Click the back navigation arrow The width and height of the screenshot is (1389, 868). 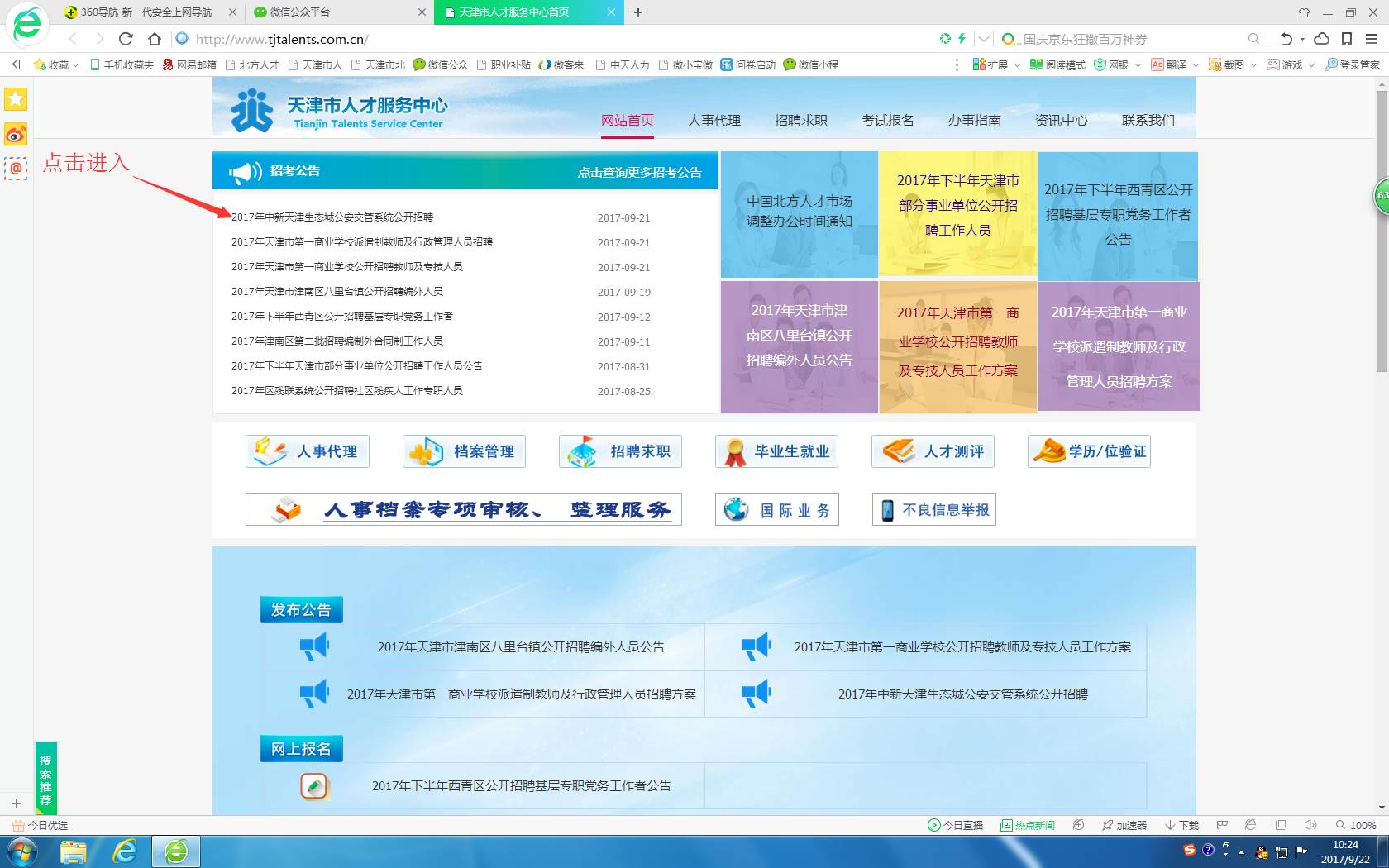[x=74, y=38]
